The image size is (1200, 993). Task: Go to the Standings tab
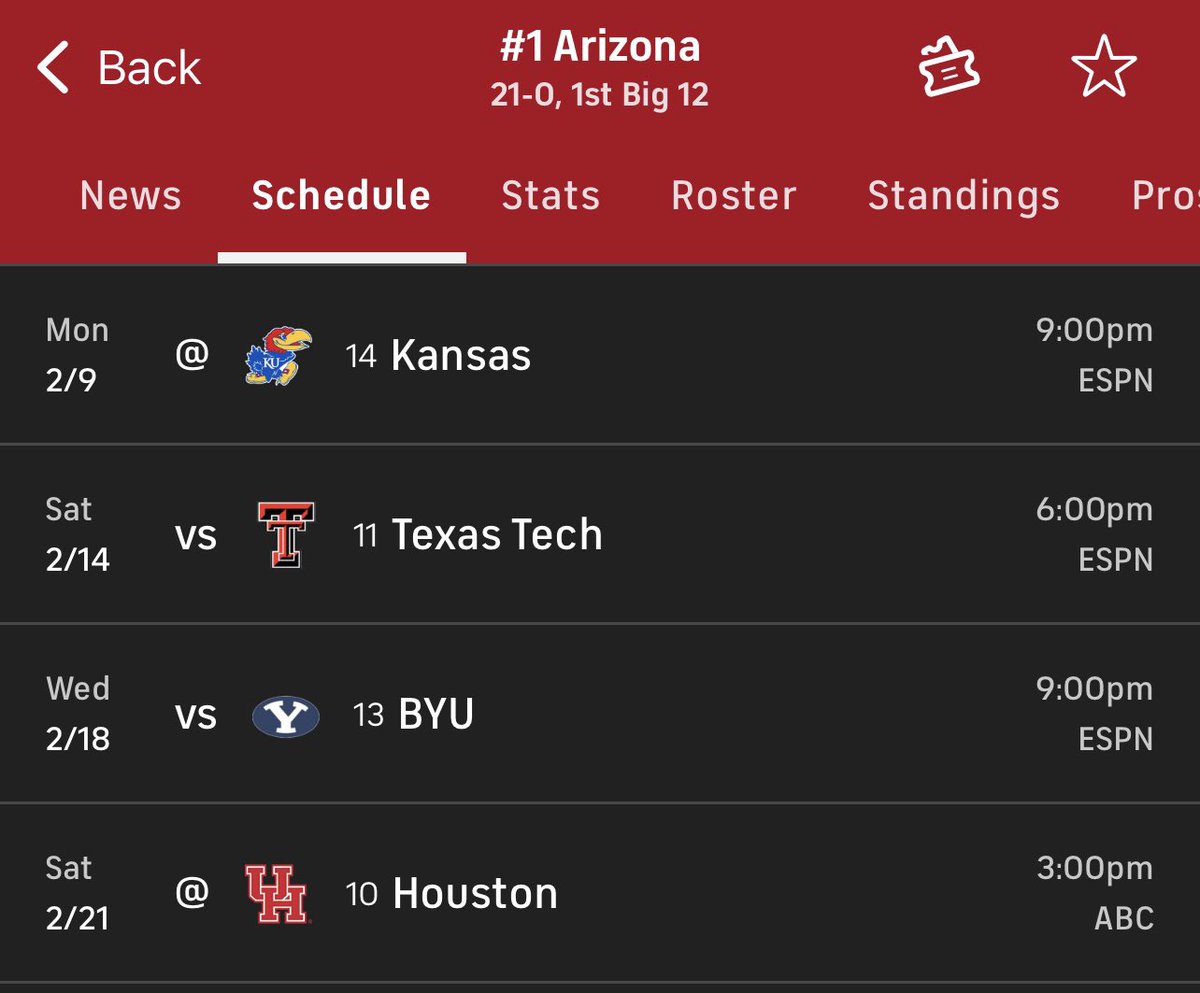[964, 196]
